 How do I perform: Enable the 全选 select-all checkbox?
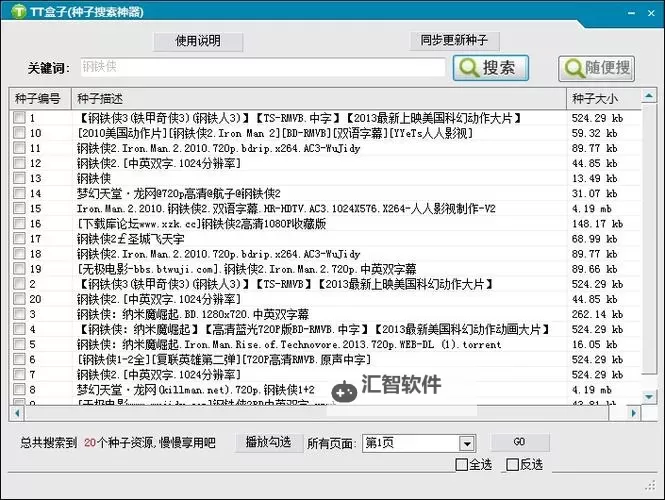(461, 465)
